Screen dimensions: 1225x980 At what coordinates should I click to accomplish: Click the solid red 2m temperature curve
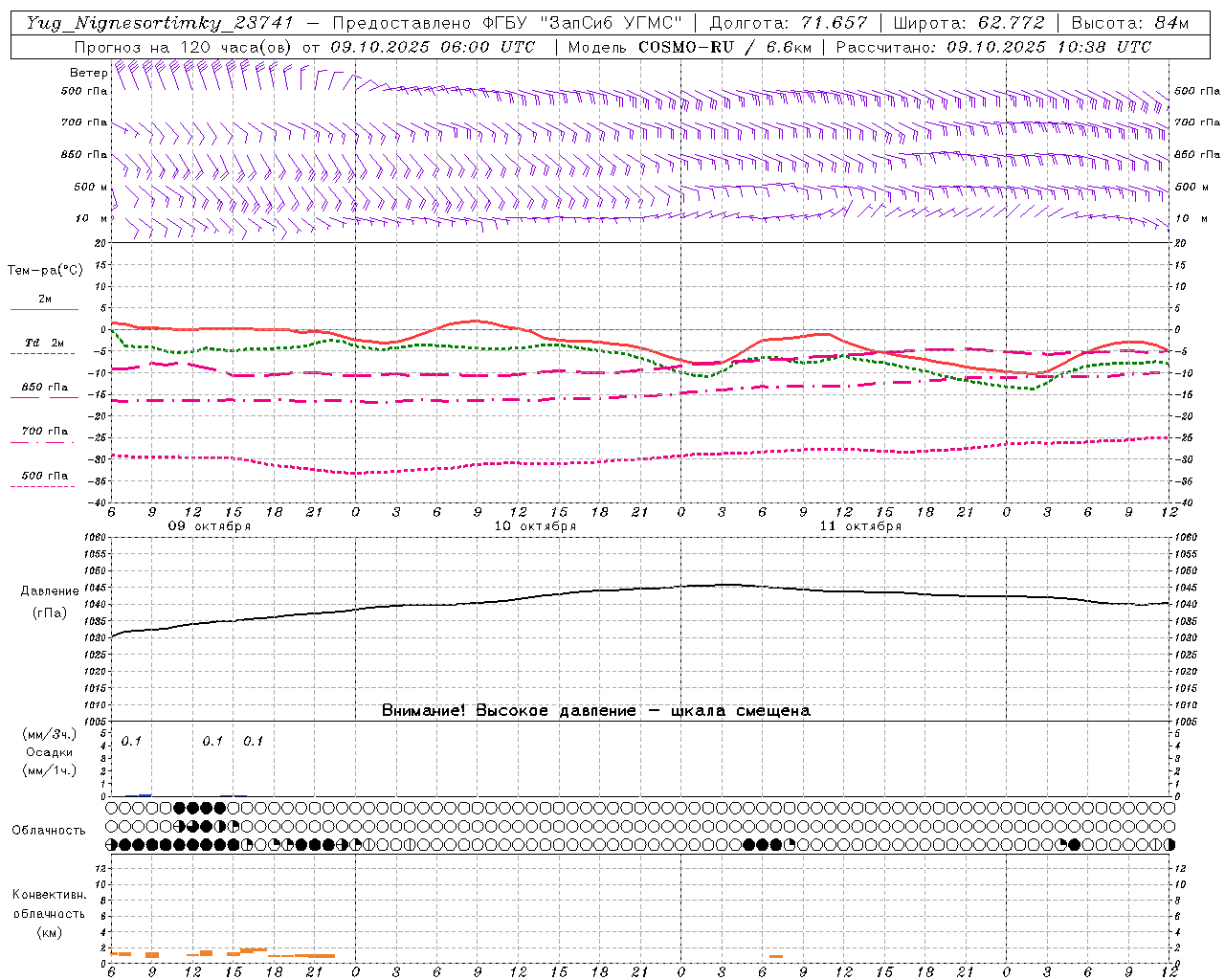479,322
